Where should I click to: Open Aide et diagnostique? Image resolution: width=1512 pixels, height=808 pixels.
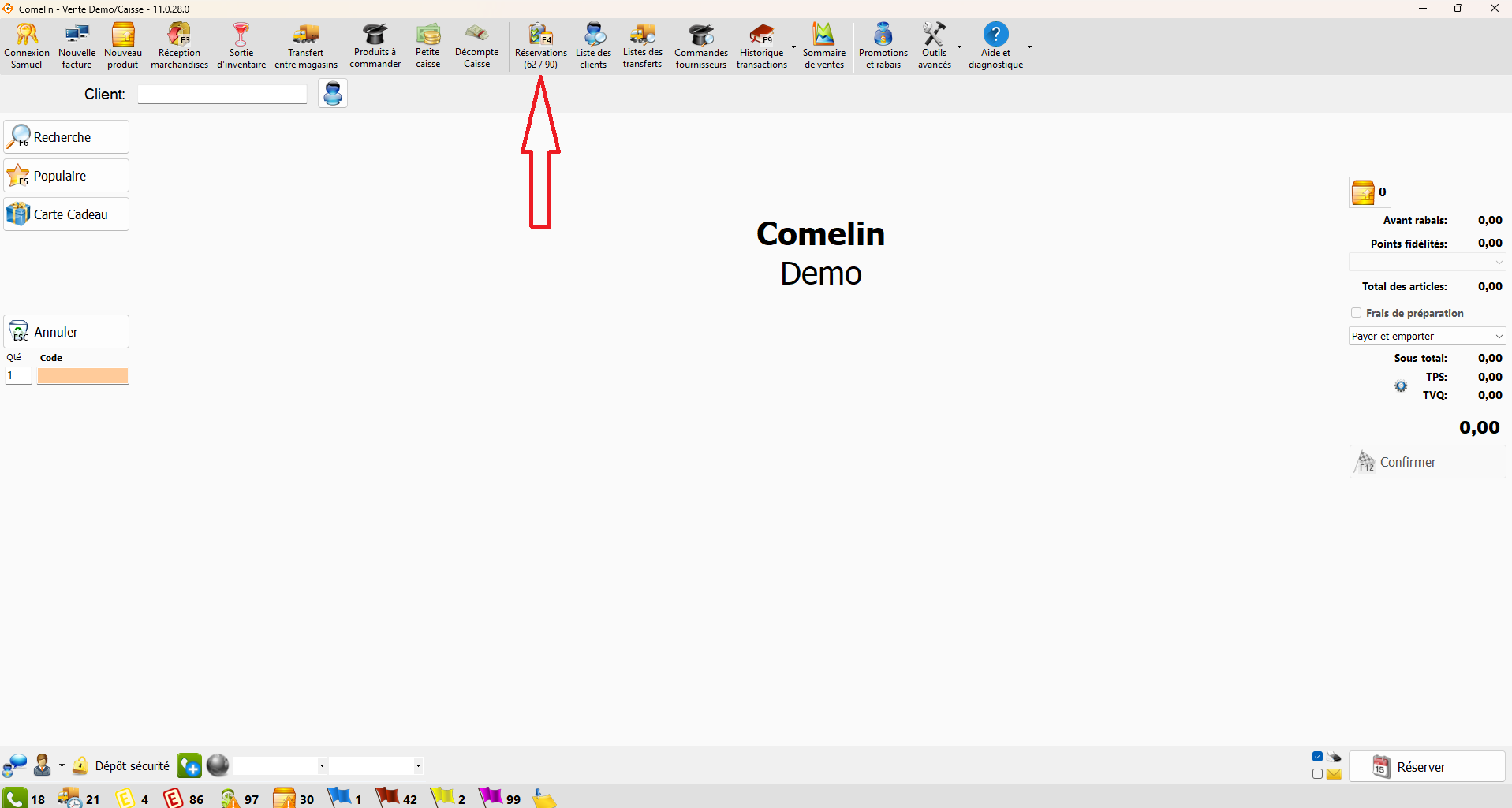(x=995, y=46)
